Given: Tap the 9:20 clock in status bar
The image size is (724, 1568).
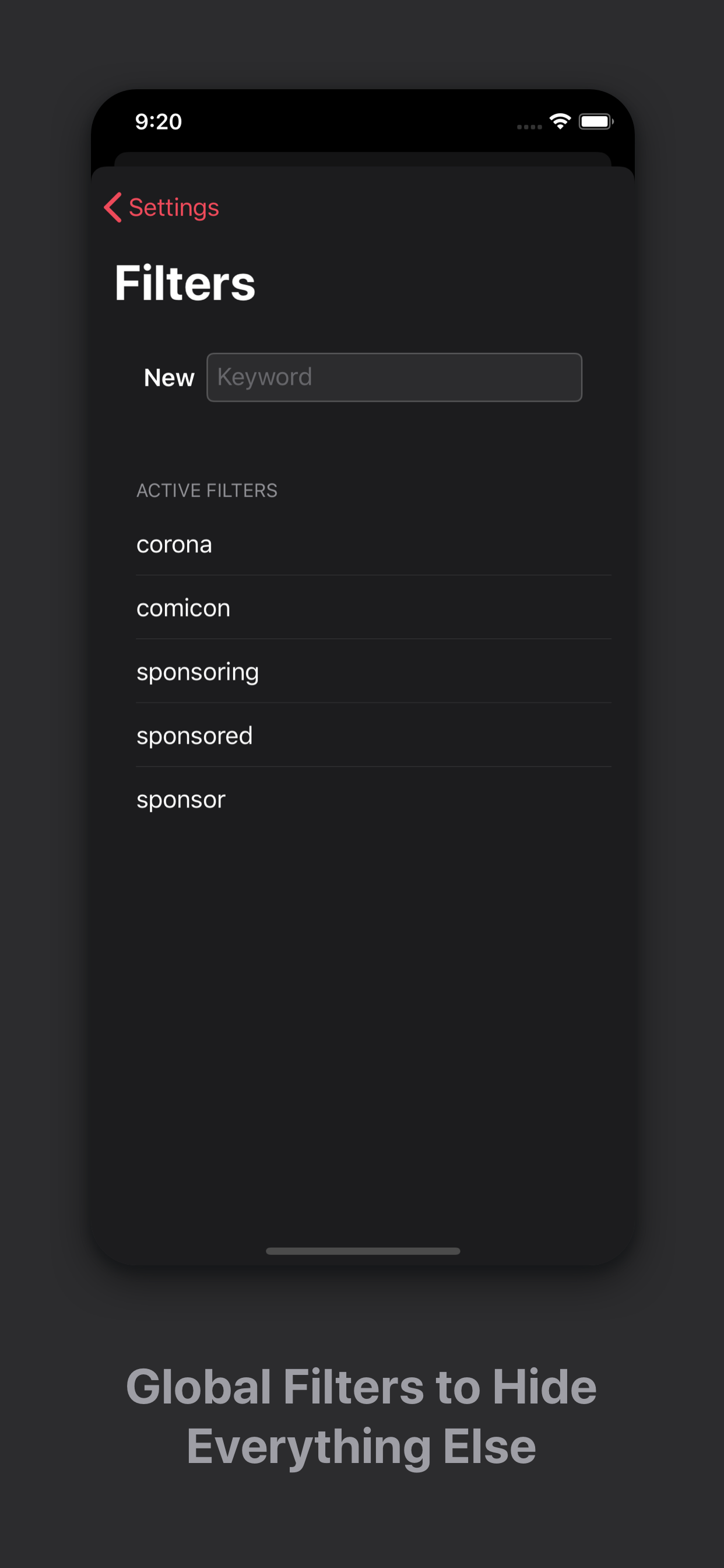Looking at the screenshot, I should pyautogui.click(x=158, y=122).
